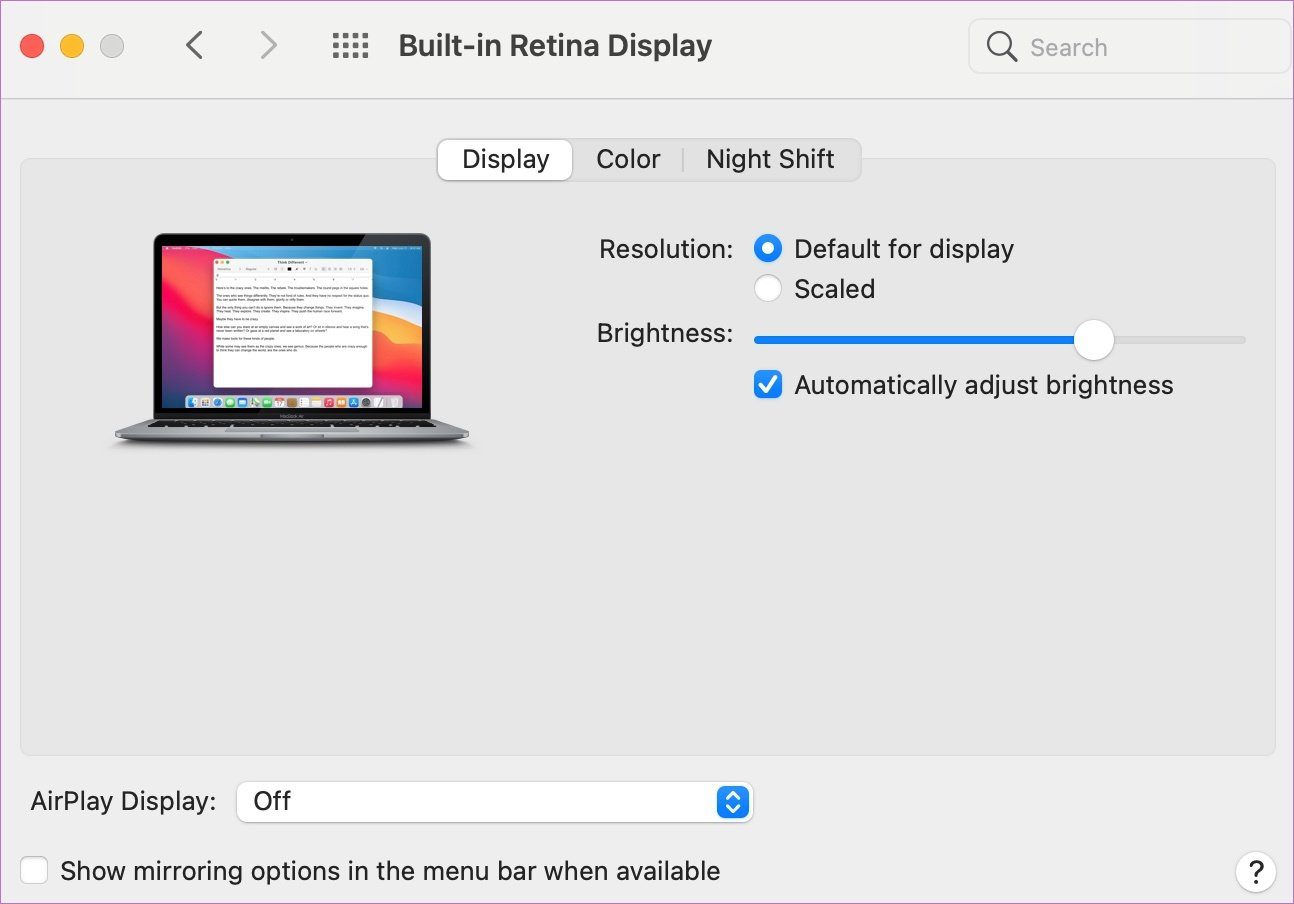Switch to the Color tab
Screen dimensions: 1294x904
[628, 159]
